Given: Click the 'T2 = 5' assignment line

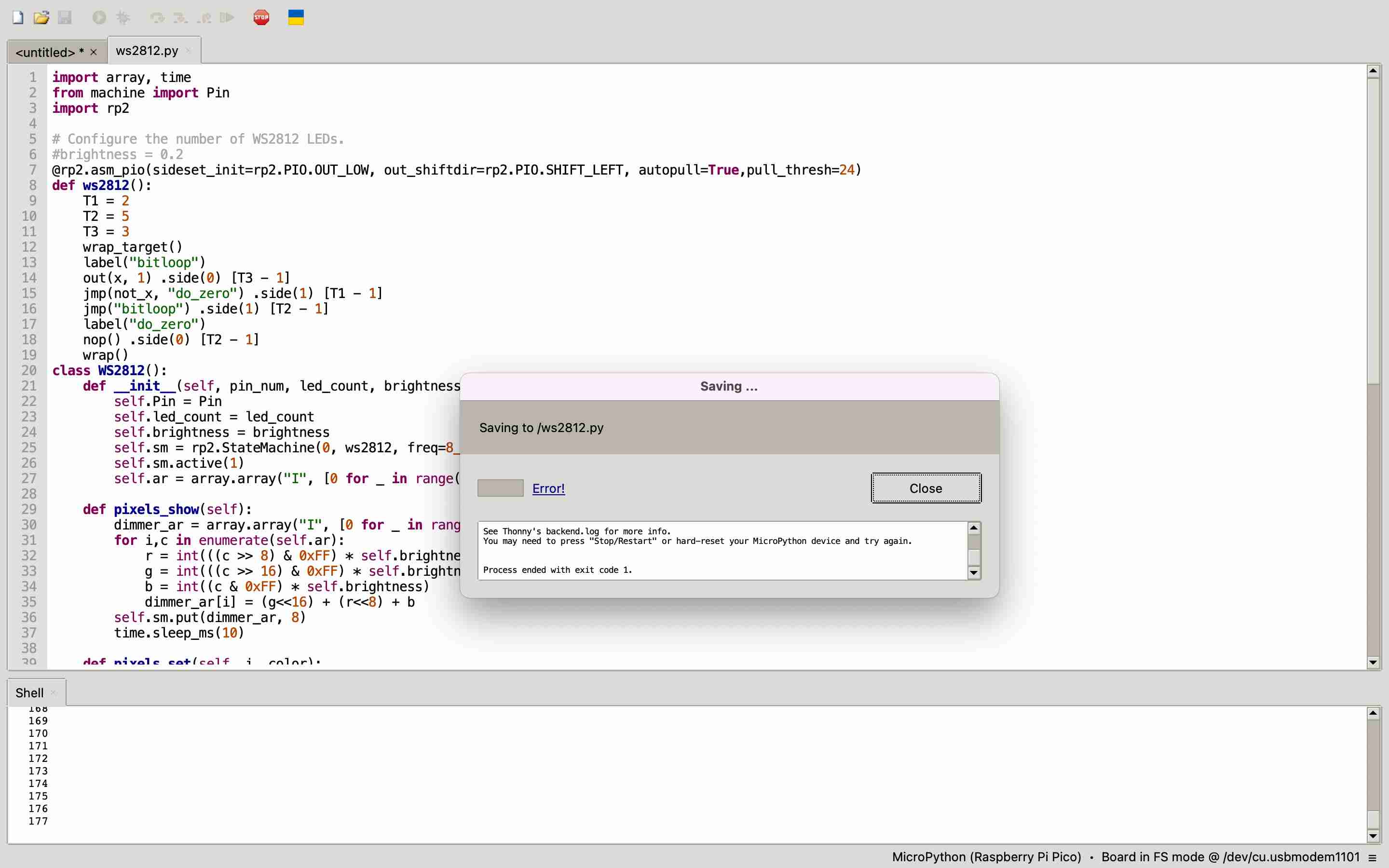Looking at the screenshot, I should pyautogui.click(x=106, y=217).
